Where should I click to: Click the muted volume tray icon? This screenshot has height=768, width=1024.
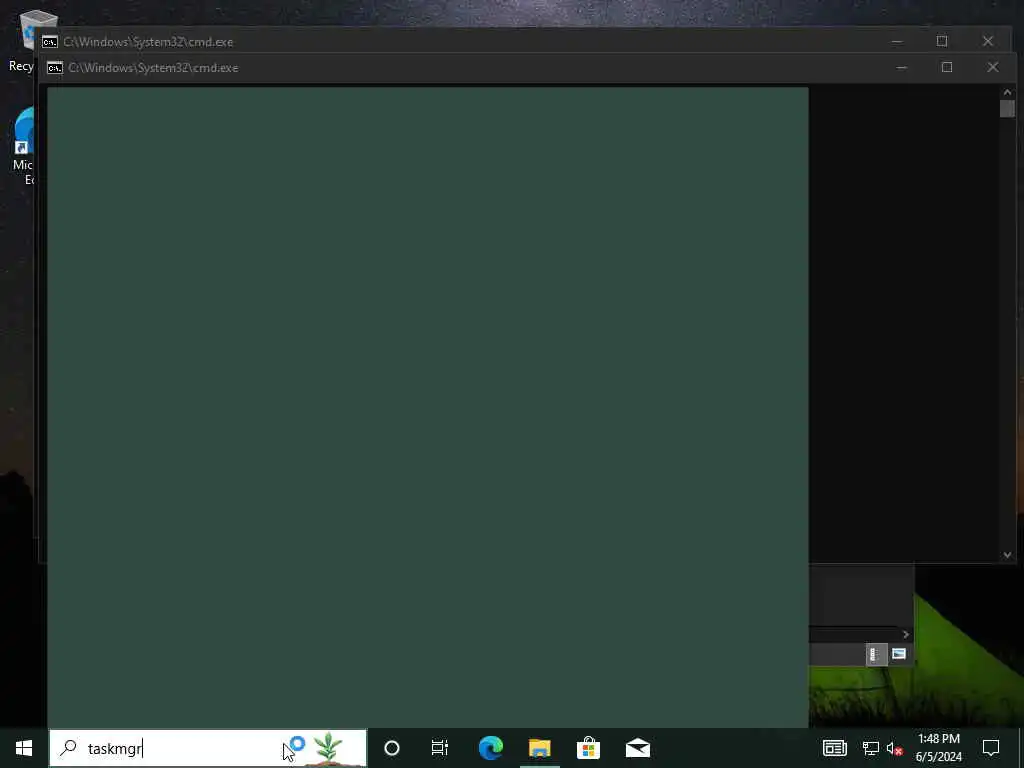pos(895,748)
